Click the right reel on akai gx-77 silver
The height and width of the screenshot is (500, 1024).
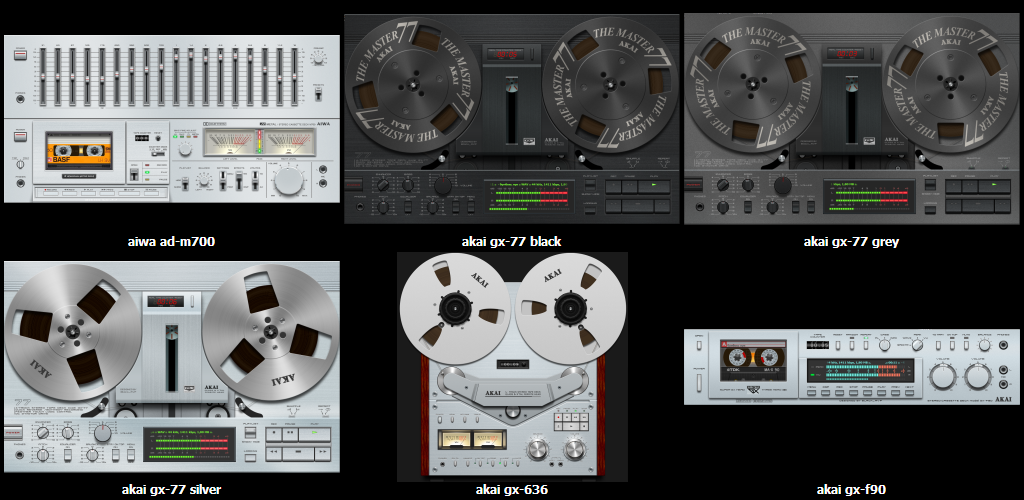pyautogui.click(x=270, y=331)
